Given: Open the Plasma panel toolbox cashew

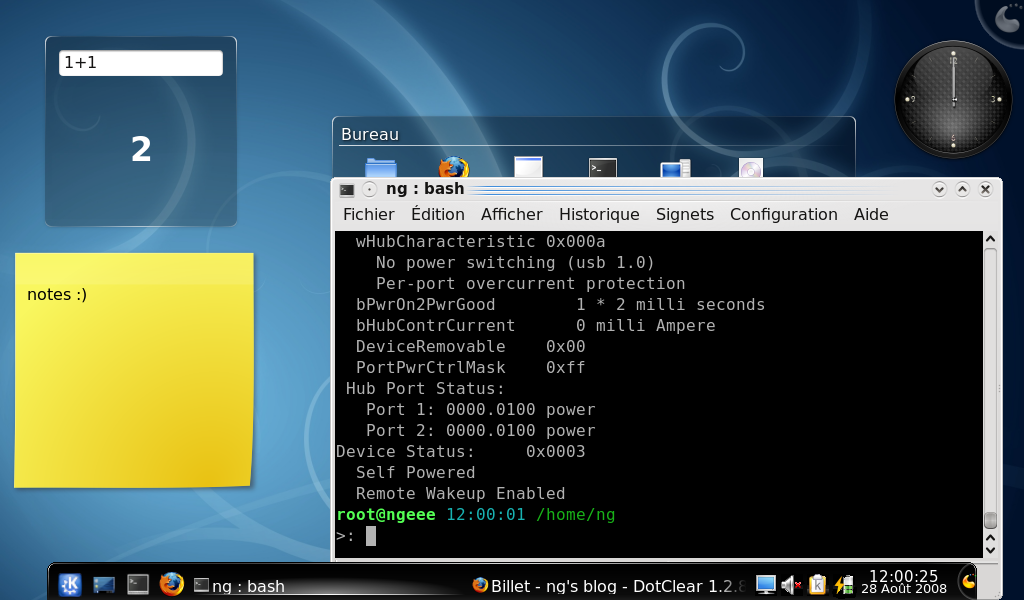Looking at the screenshot, I should (x=968, y=581).
